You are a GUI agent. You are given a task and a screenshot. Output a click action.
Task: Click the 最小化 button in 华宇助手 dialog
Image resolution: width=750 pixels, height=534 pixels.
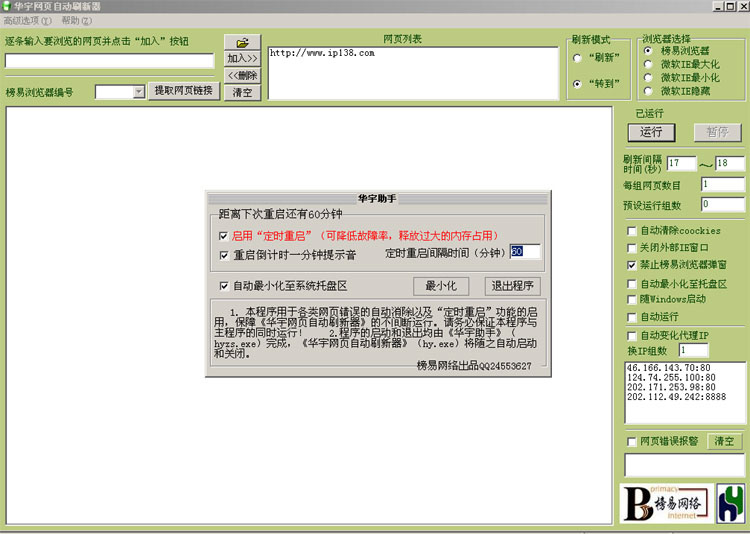pyautogui.click(x=441, y=286)
